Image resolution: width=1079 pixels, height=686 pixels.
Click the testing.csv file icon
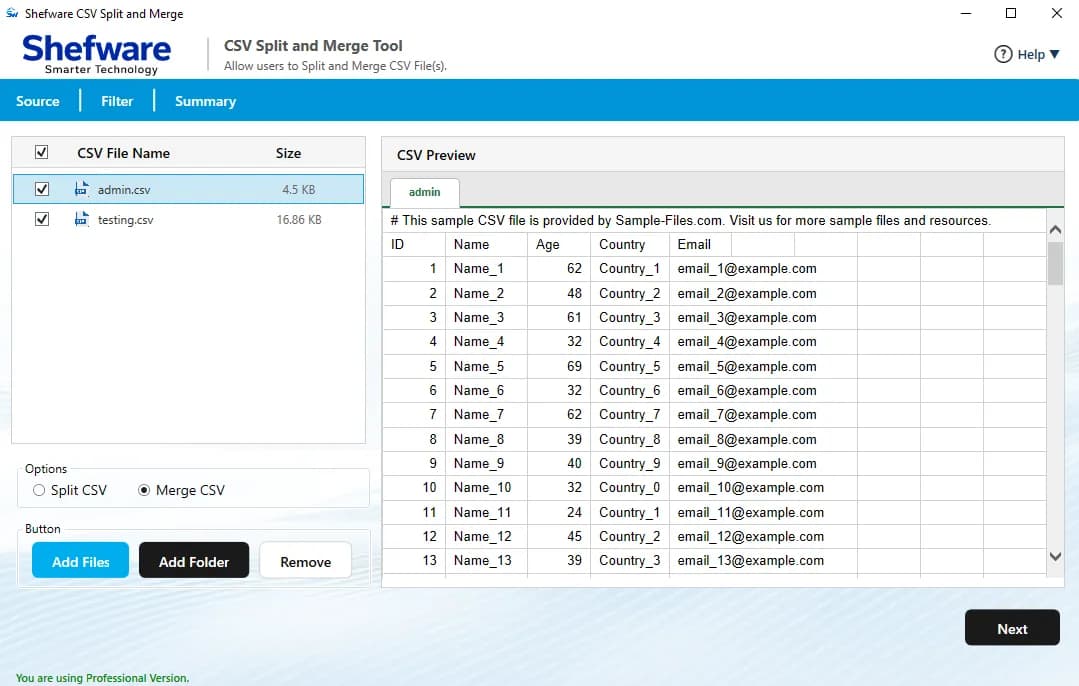click(x=81, y=219)
